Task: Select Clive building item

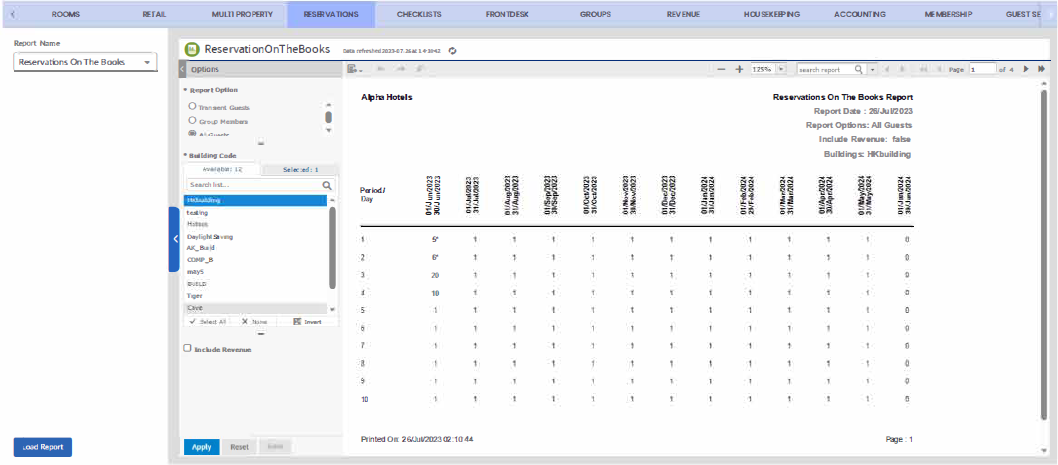Action: (256, 308)
